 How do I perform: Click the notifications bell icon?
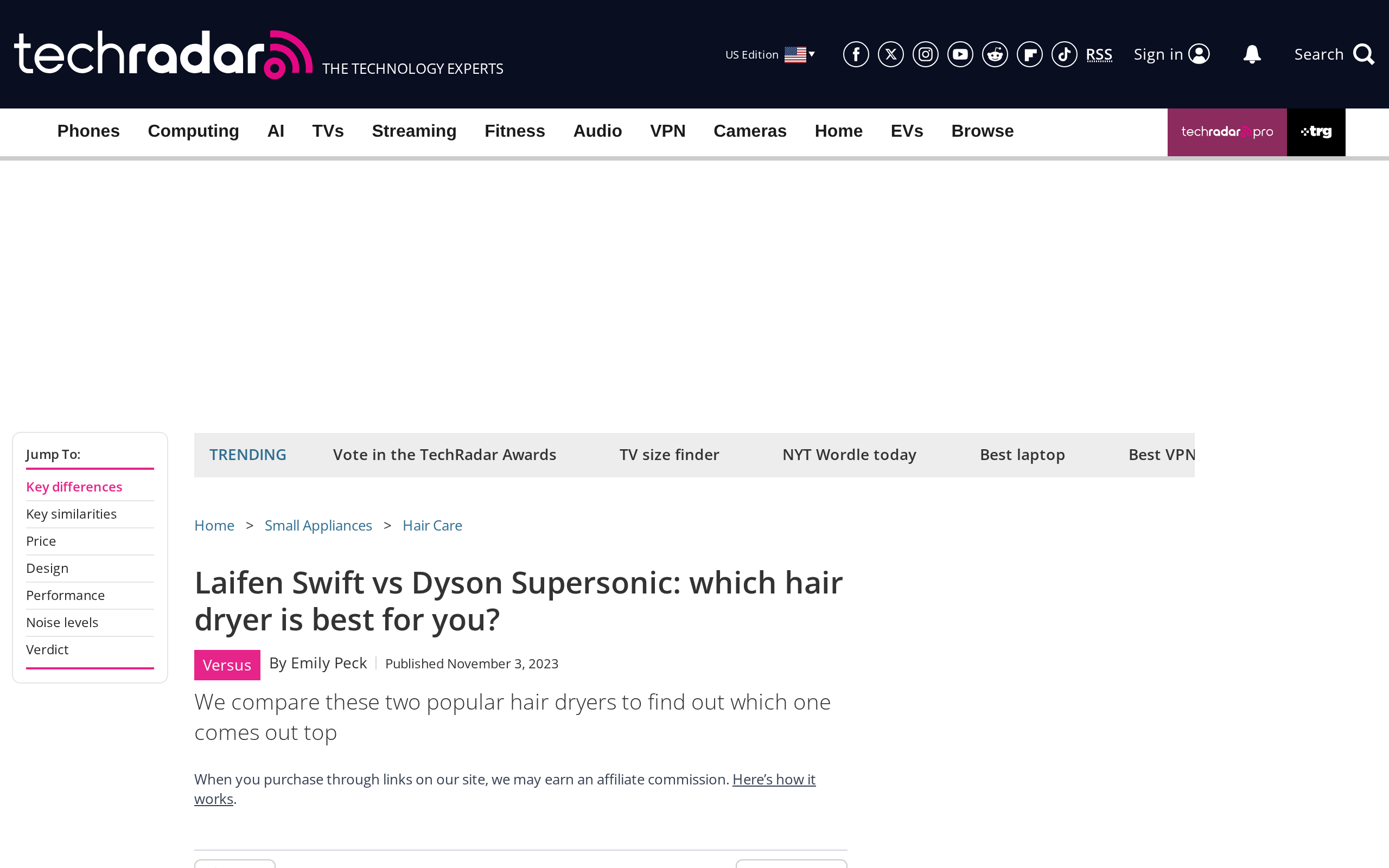point(1252,55)
